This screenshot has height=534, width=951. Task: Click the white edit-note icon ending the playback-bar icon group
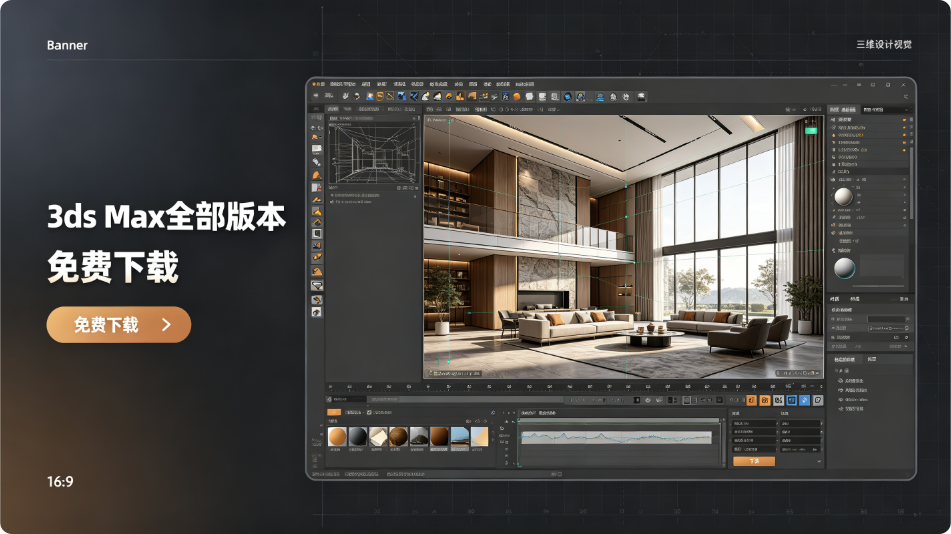pyautogui.click(x=818, y=400)
